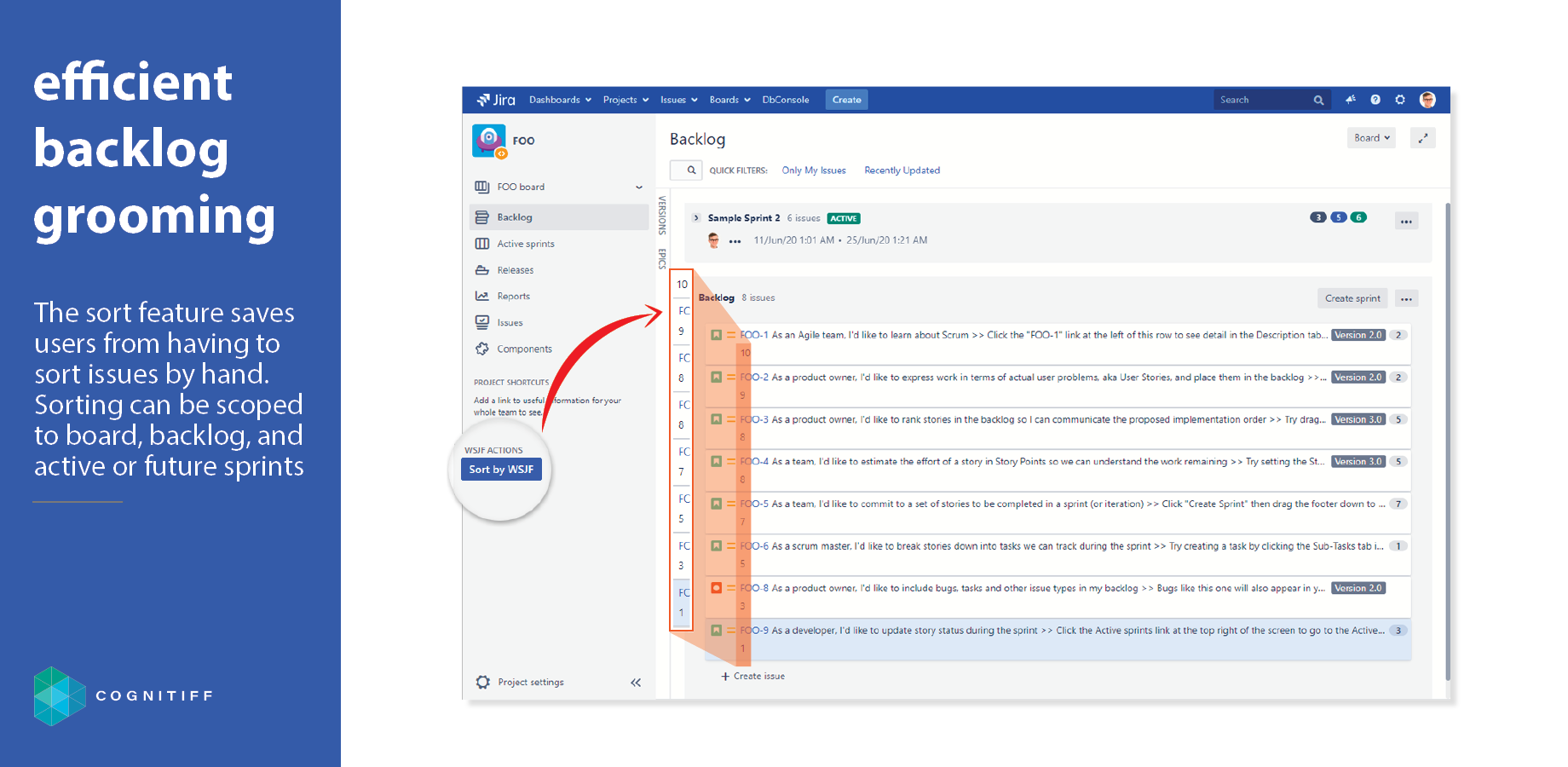Select the issue about updating story status during sprint
The image size is (1568, 767).
1058,639
